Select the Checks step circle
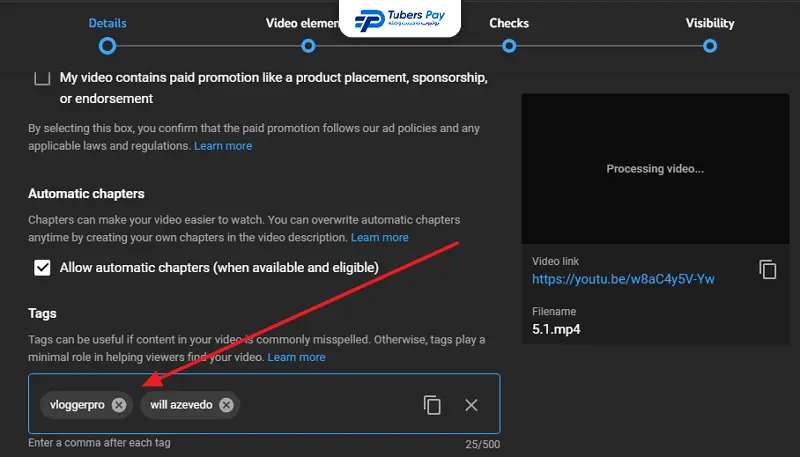 point(509,46)
